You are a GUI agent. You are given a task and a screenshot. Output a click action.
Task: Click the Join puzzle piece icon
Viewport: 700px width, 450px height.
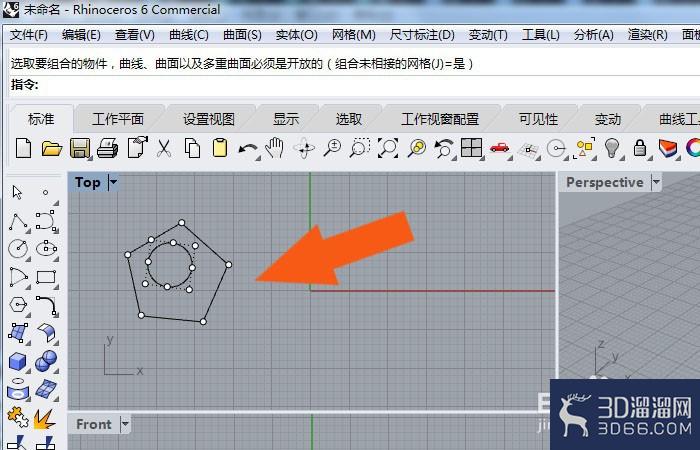pyautogui.click(x=18, y=418)
